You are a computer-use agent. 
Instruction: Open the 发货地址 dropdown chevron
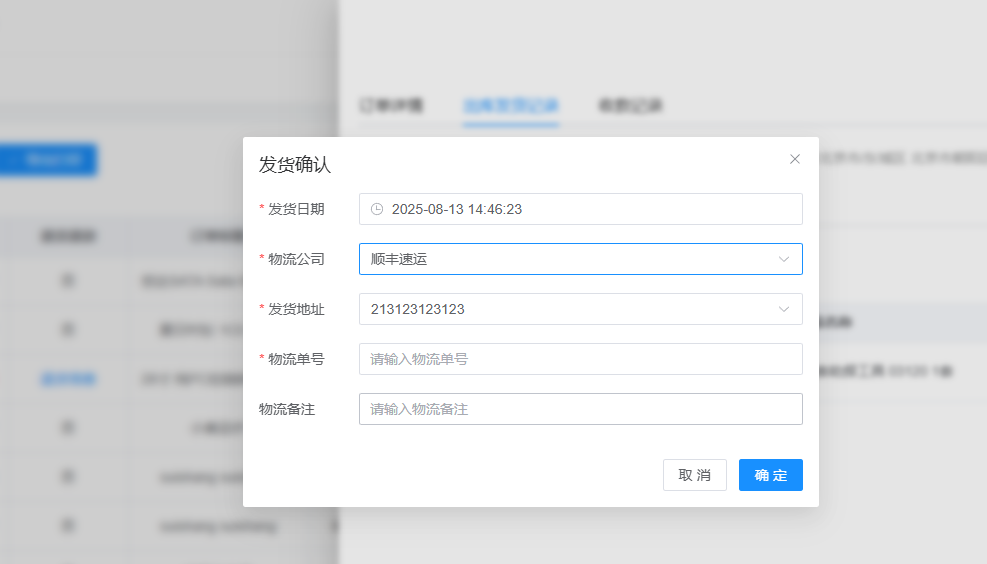click(x=784, y=309)
